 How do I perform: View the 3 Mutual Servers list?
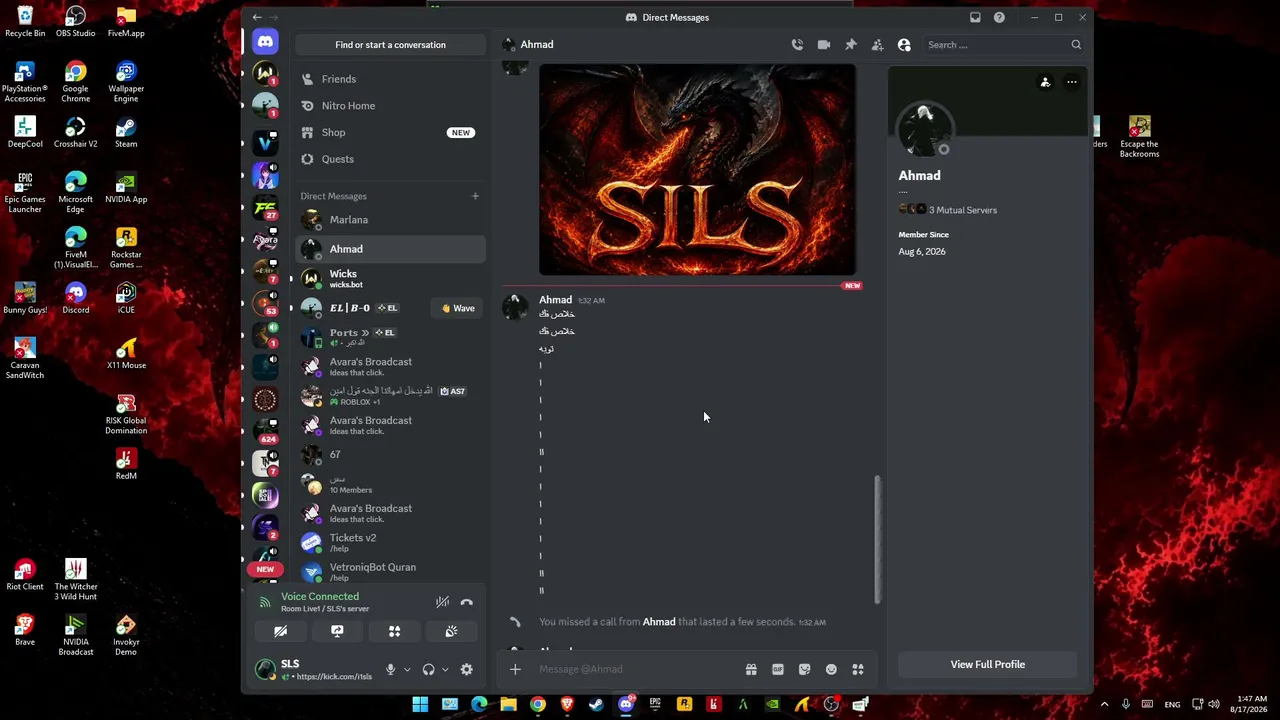pyautogui.click(x=948, y=210)
